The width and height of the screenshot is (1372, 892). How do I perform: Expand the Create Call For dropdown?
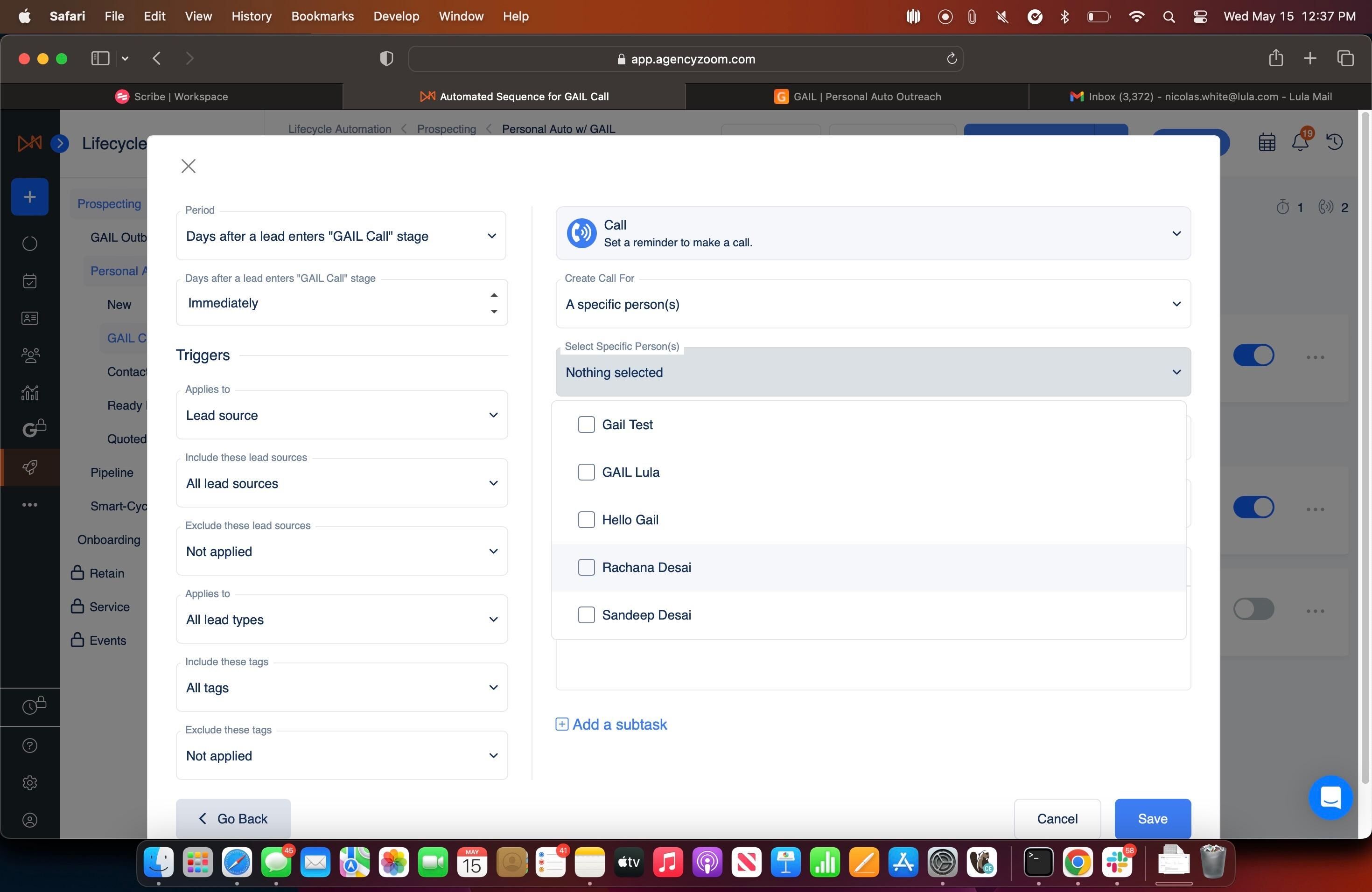click(x=873, y=304)
